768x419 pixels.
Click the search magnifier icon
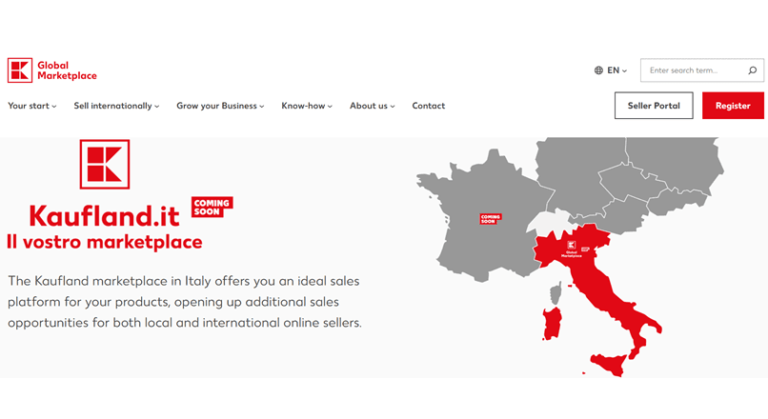point(752,71)
